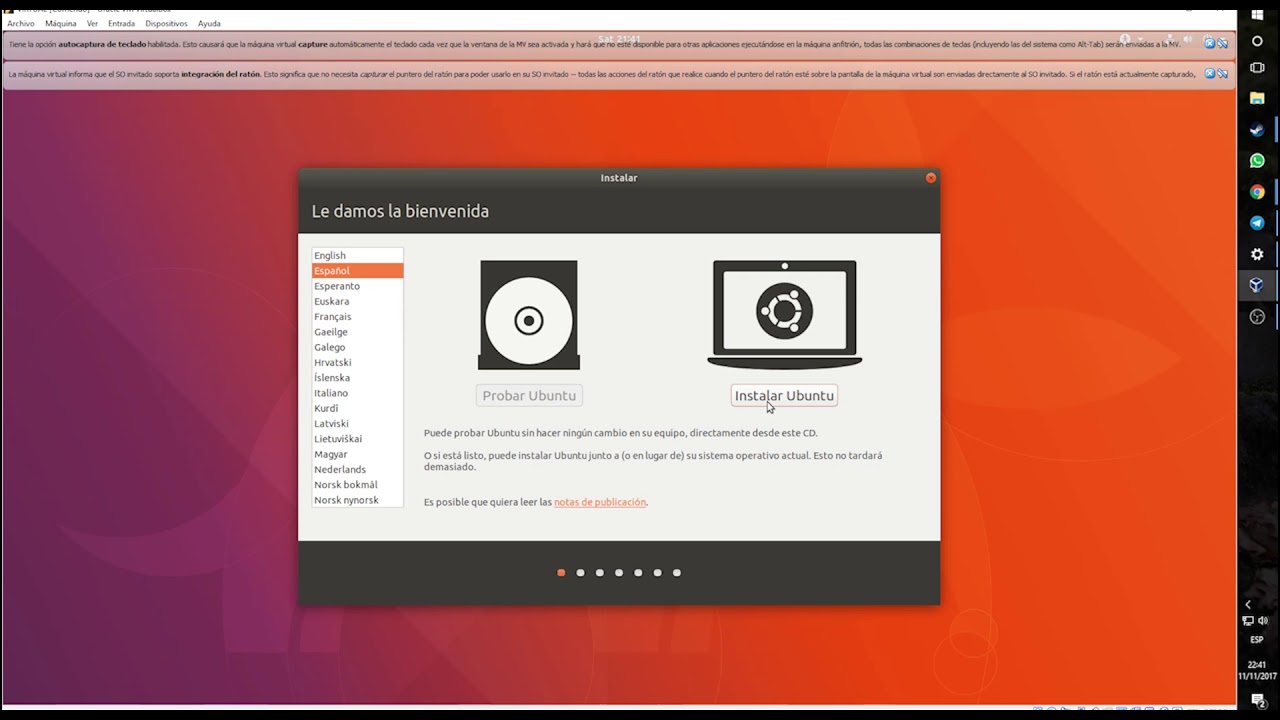Open the Ver menu
Viewport: 1280px width, 720px height.
click(x=92, y=23)
